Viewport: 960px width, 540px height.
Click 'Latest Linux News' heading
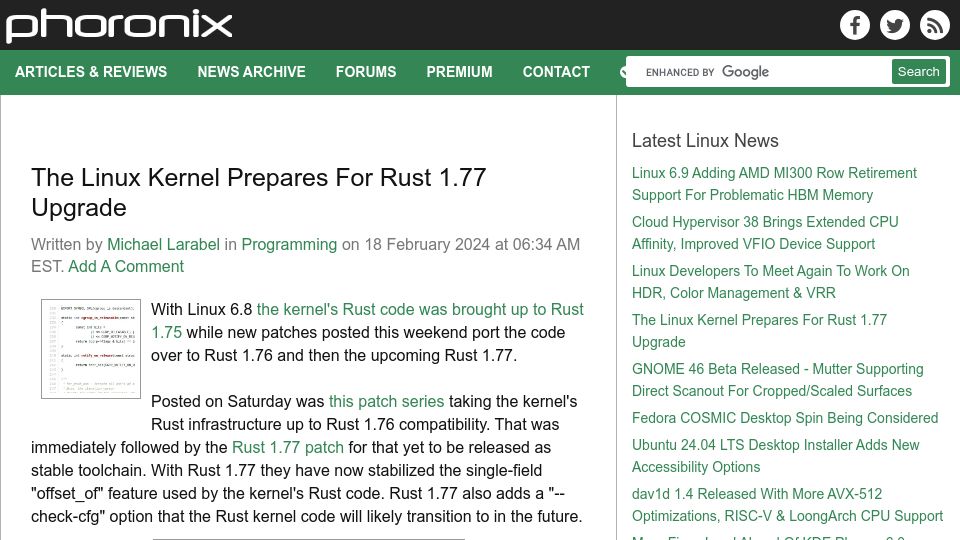705,140
